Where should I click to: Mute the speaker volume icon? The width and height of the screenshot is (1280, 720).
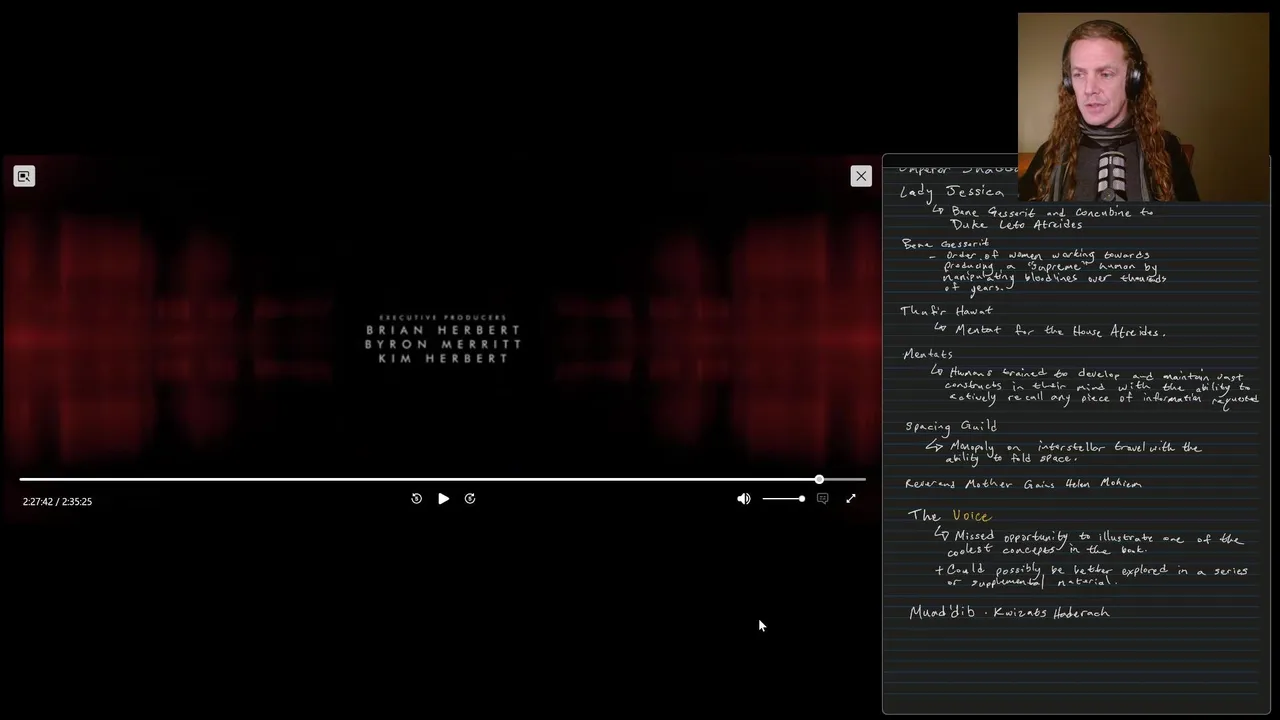point(744,498)
